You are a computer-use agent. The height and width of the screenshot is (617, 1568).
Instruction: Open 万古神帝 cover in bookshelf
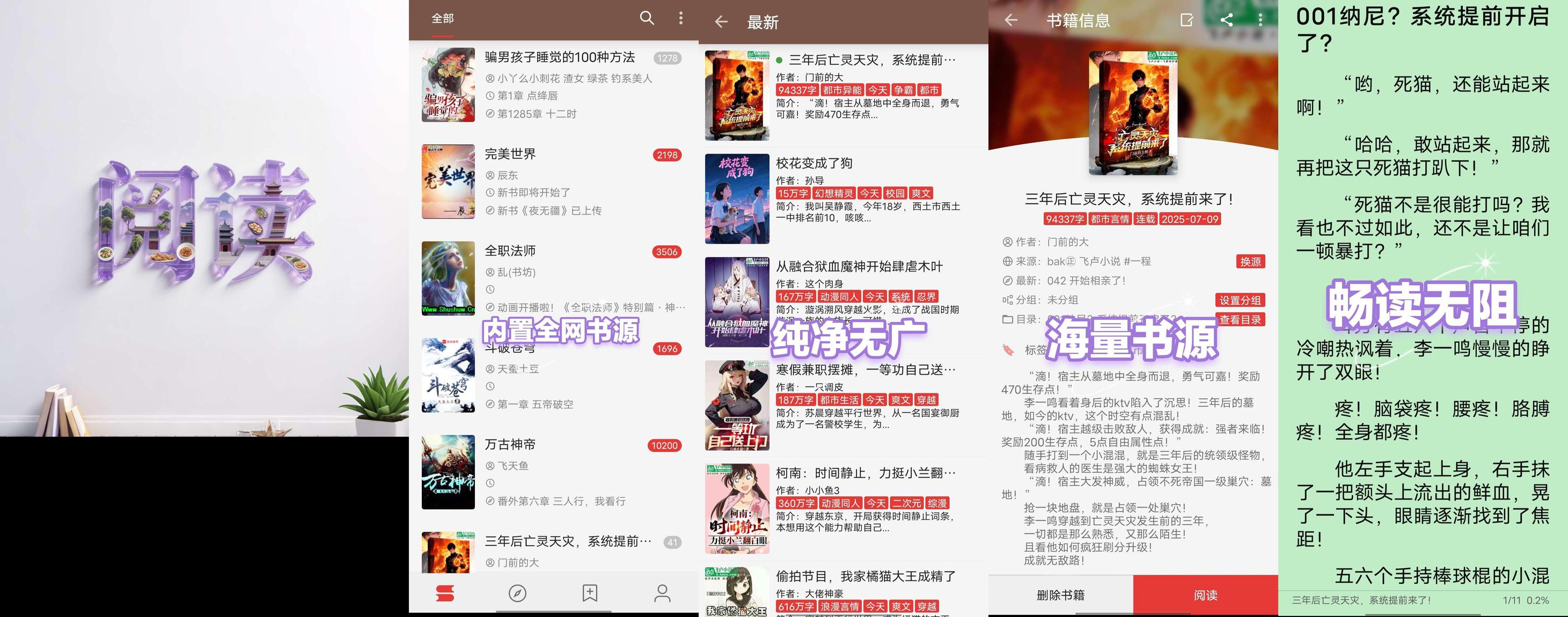pyautogui.click(x=448, y=472)
